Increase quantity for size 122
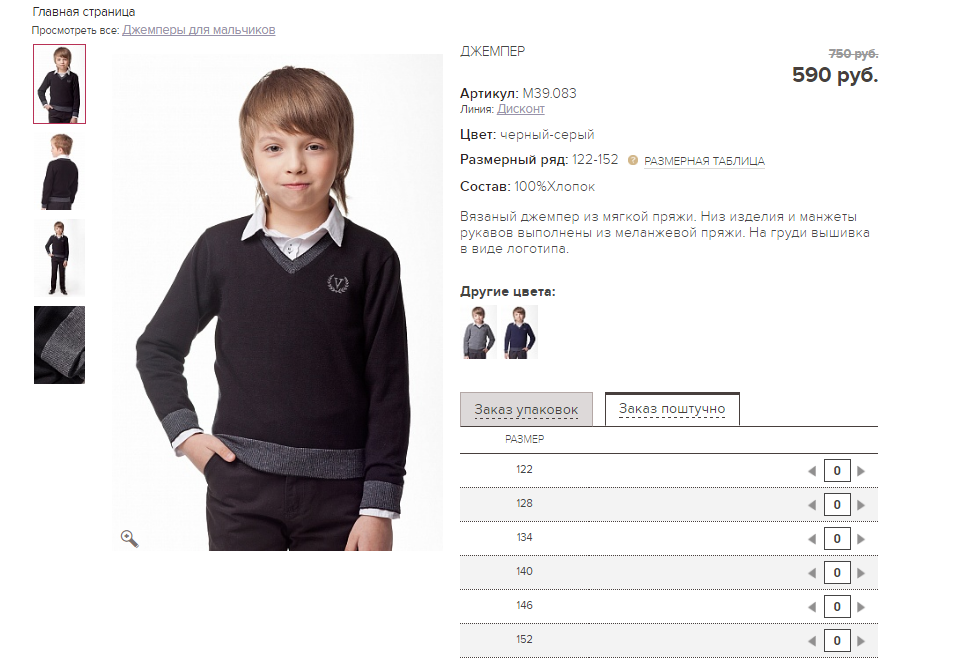Screen dimensions: 960x663 (x=861, y=471)
